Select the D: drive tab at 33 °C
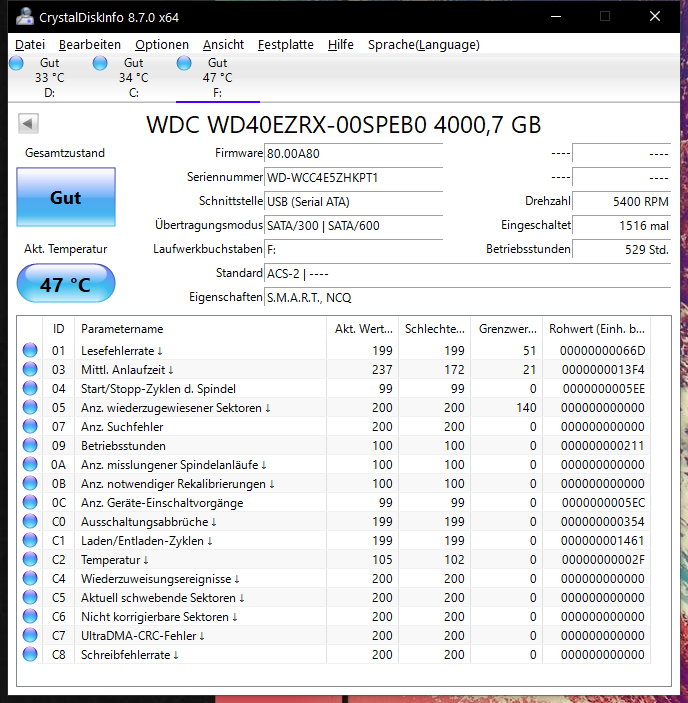This screenshot has height=703, width=688. 49,78
